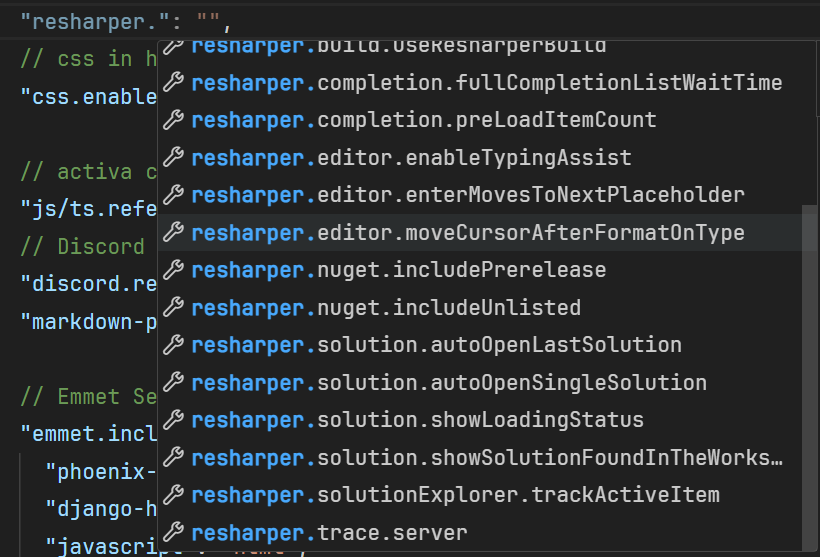
Task: Click wrench icon beside solution.autoOpenLastSolution
Action: pos(173,344)
